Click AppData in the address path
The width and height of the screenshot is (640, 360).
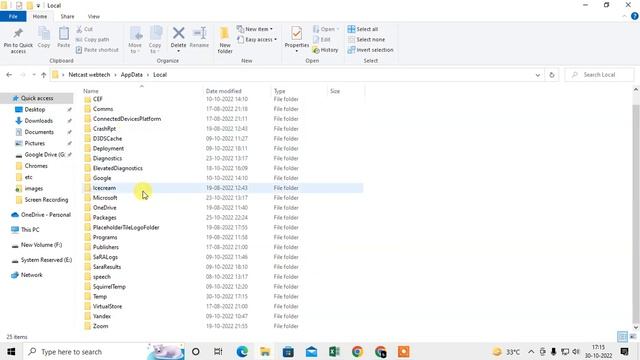point(131,75)
